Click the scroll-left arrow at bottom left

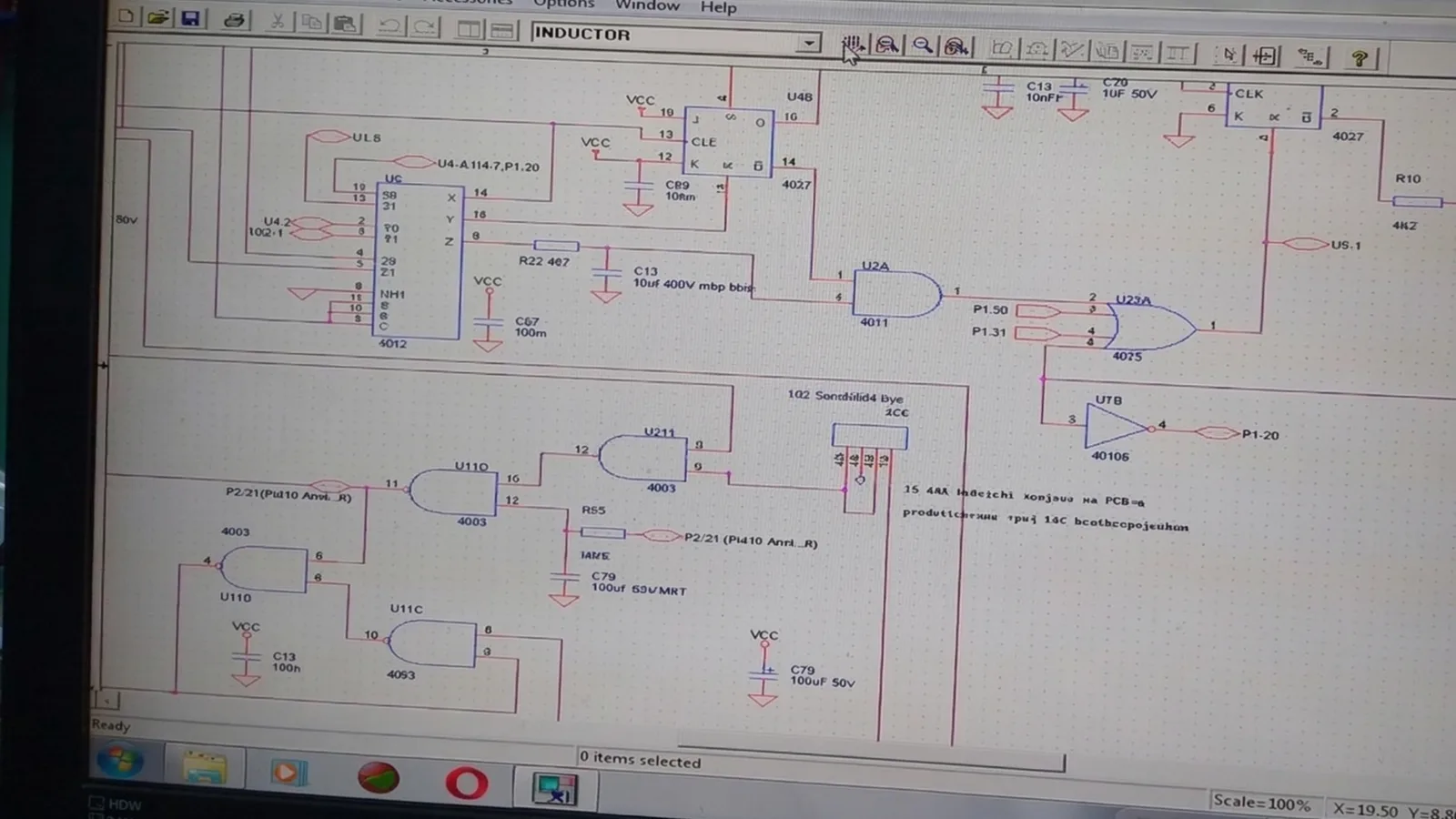click(x=107, y=701)
